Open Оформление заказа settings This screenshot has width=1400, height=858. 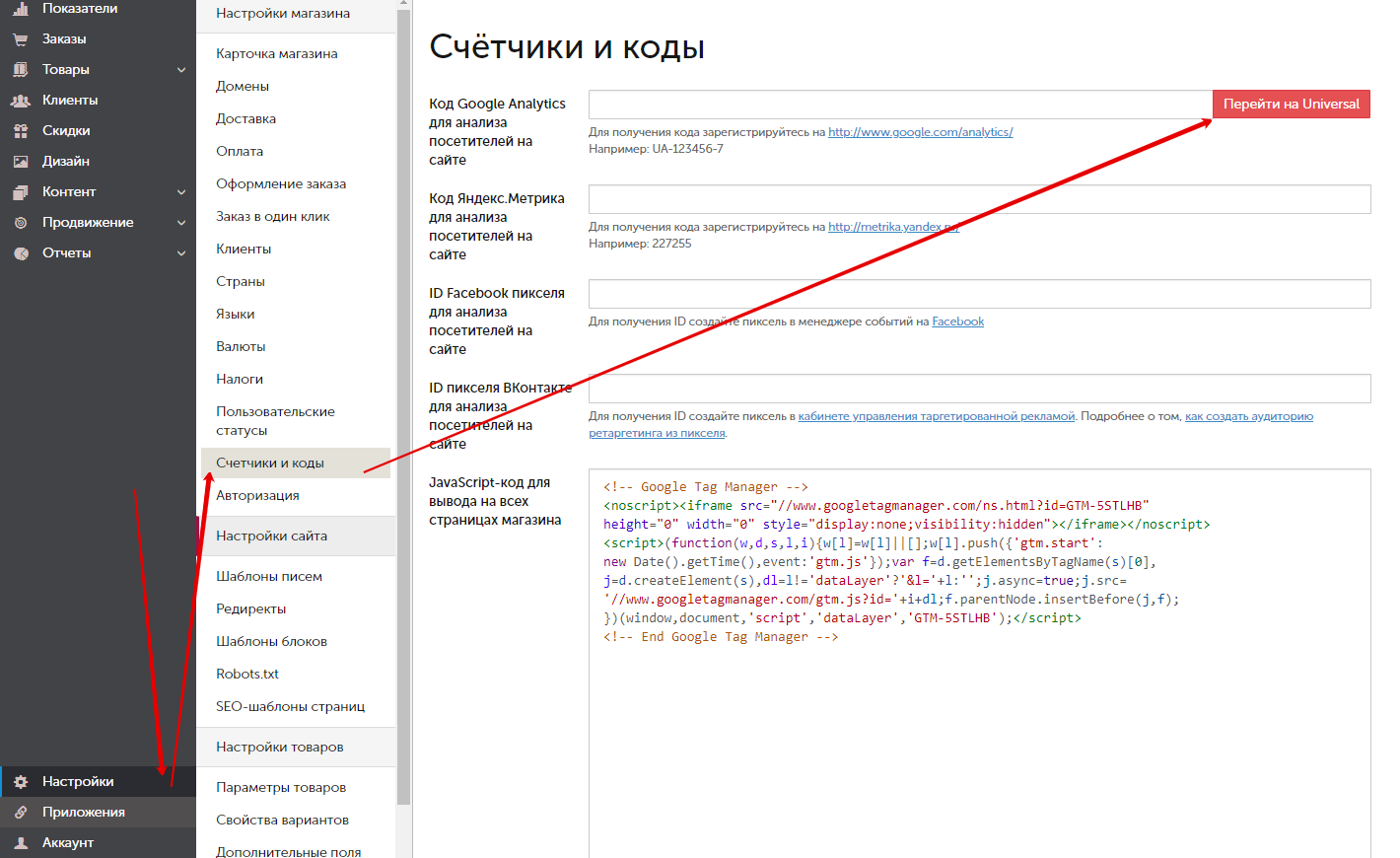coord(281,184)
